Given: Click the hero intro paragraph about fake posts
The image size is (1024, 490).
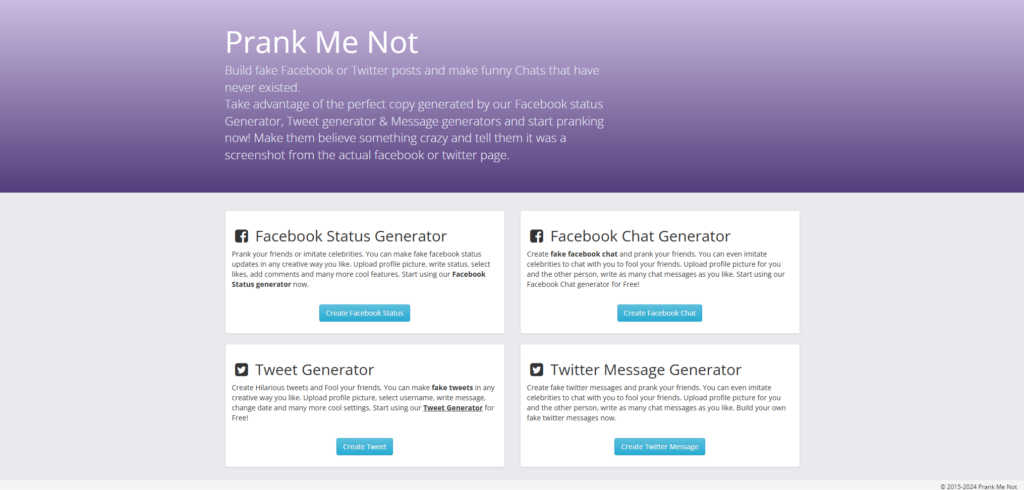Looking at the screenshot, I should pos(414,112).
